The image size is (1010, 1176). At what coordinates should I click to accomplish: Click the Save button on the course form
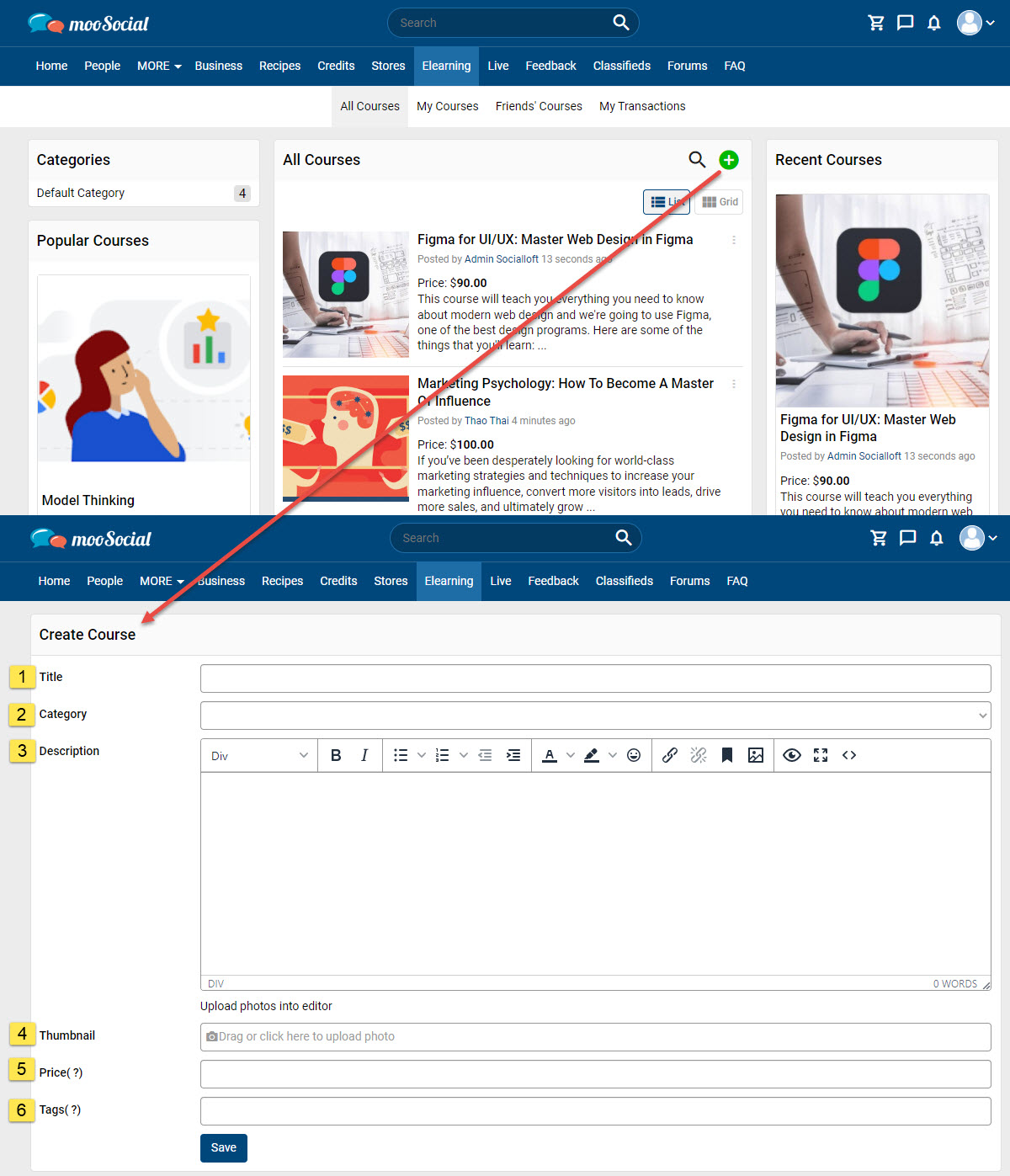point(224,1147)
